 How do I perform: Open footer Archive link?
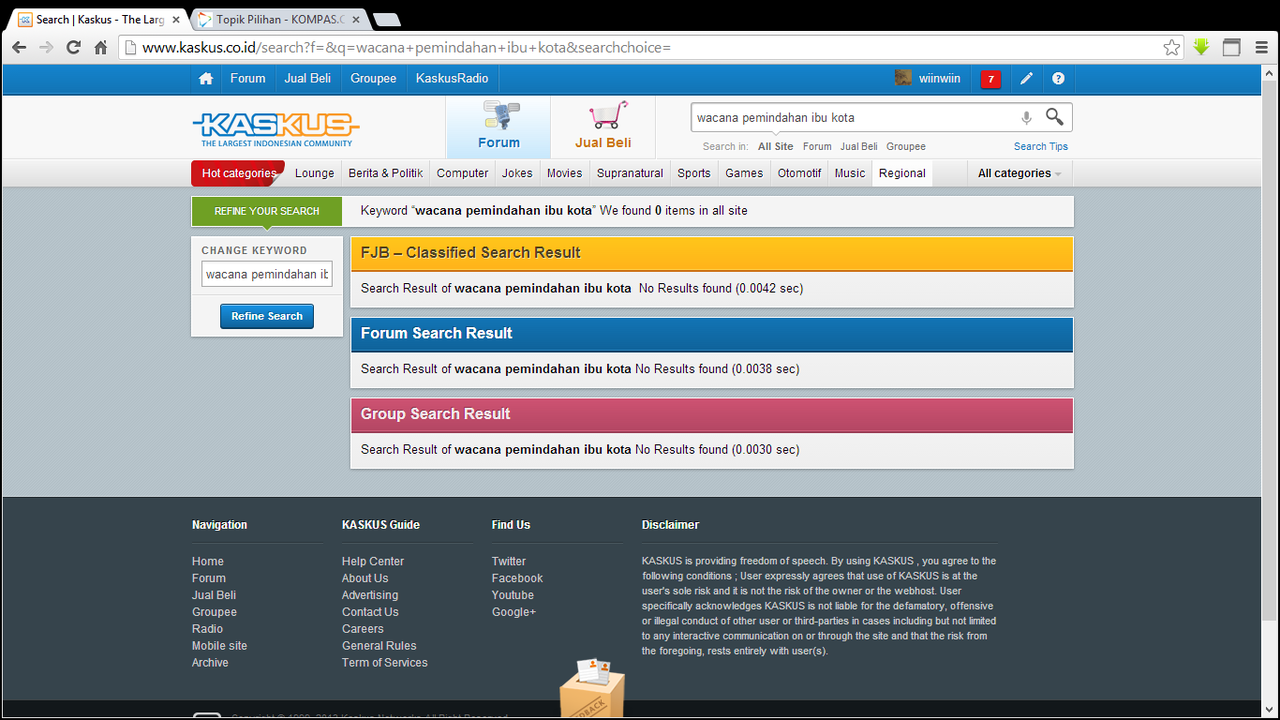coord(210,663)
